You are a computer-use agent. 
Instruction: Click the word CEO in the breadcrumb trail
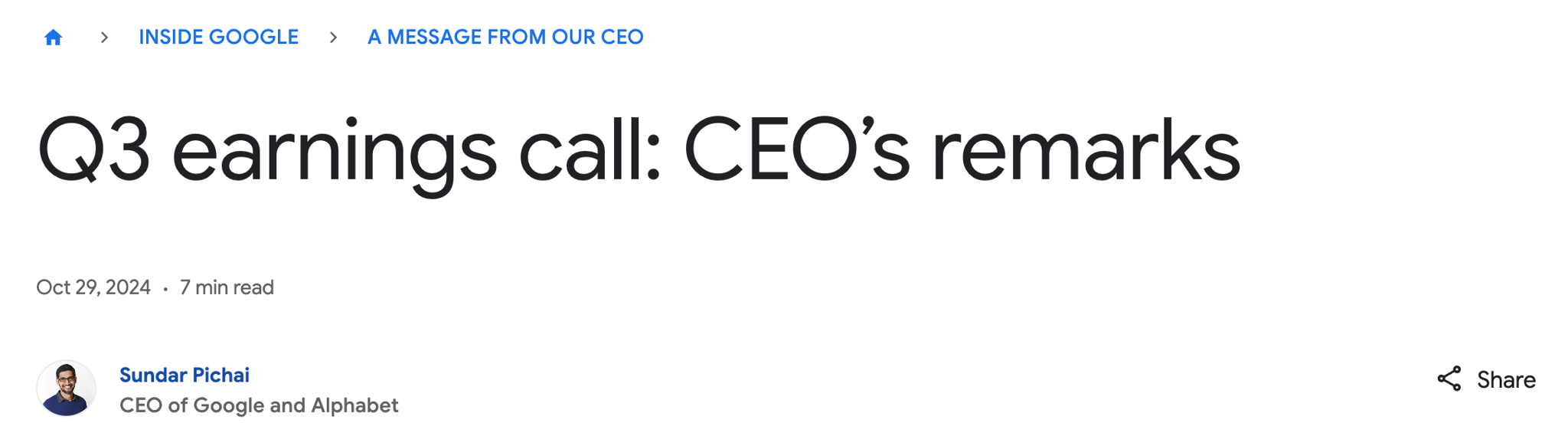point(622,37)
